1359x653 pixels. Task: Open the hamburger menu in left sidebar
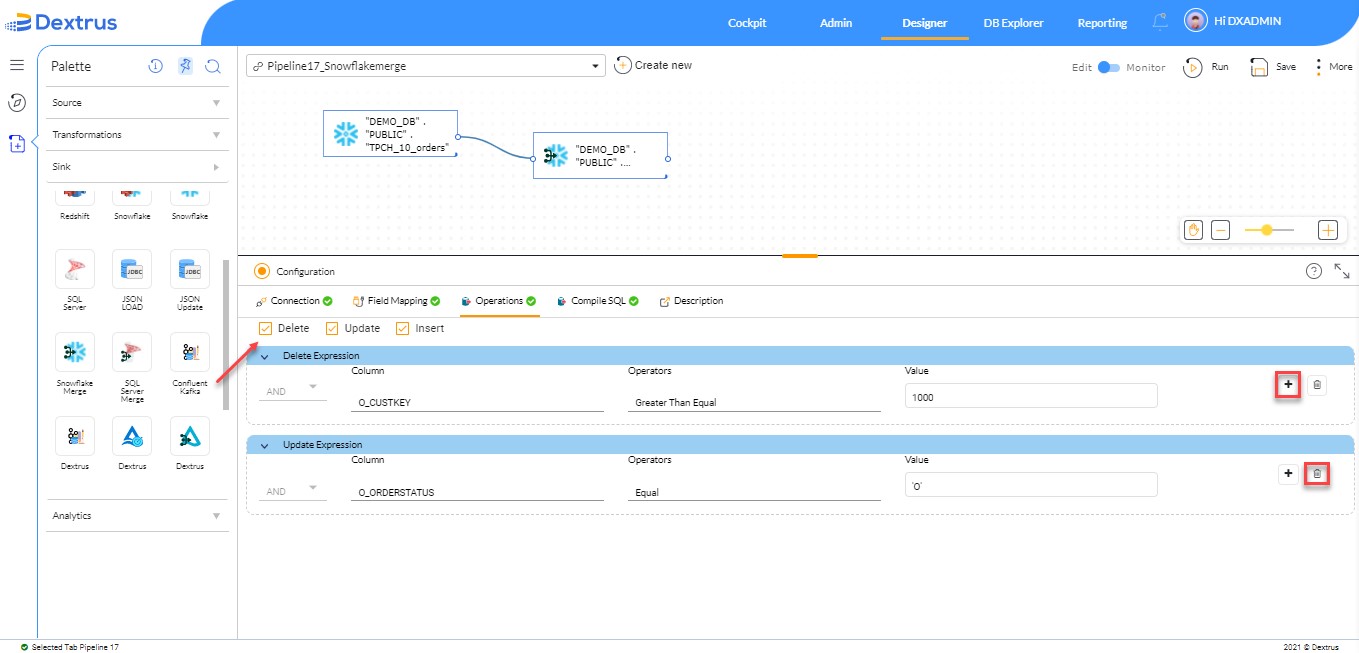(17, 65)
